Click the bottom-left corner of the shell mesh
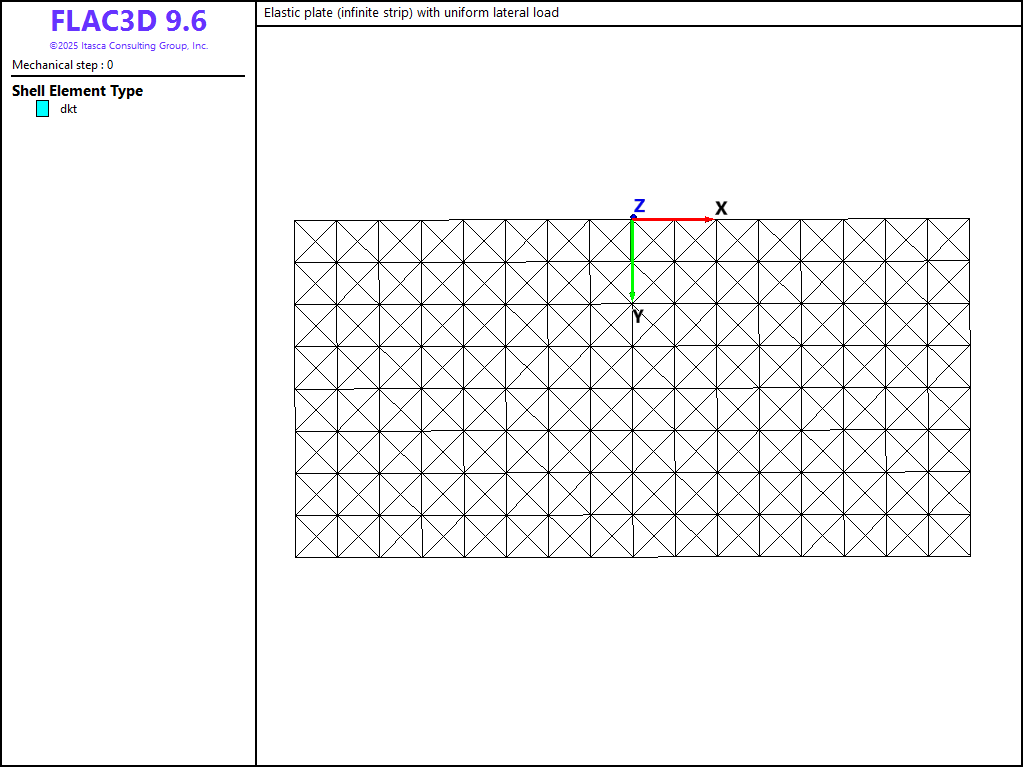The image size is (1024, 768). [x=295, y=557]
